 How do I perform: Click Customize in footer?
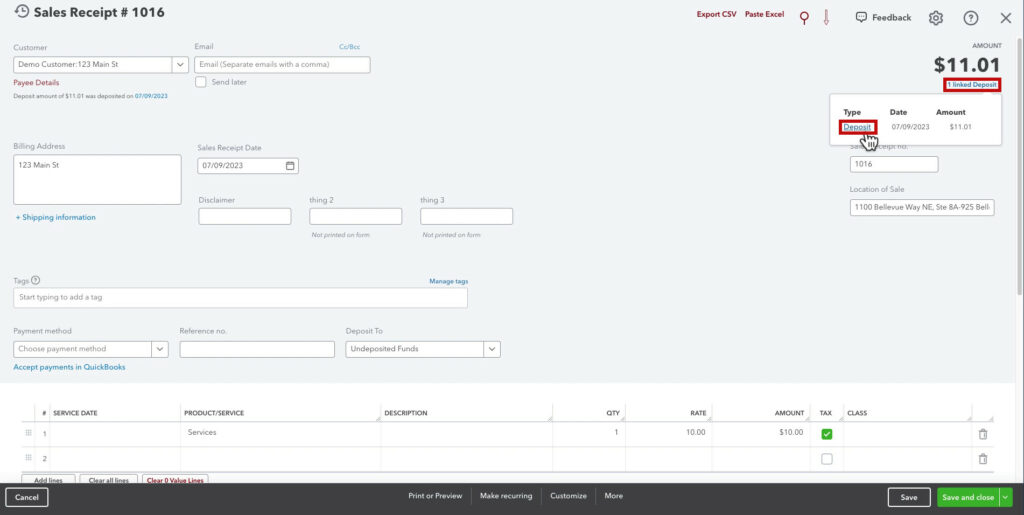pos(568,496)
